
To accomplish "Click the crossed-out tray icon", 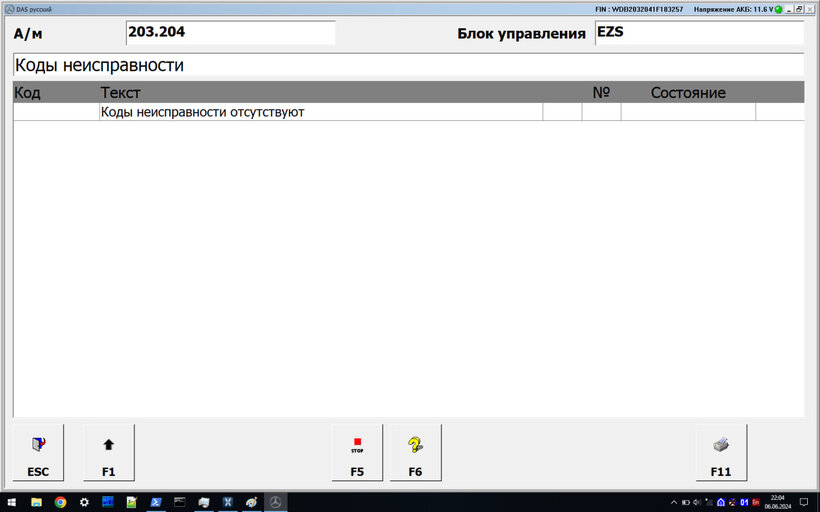I will [733, 503].
